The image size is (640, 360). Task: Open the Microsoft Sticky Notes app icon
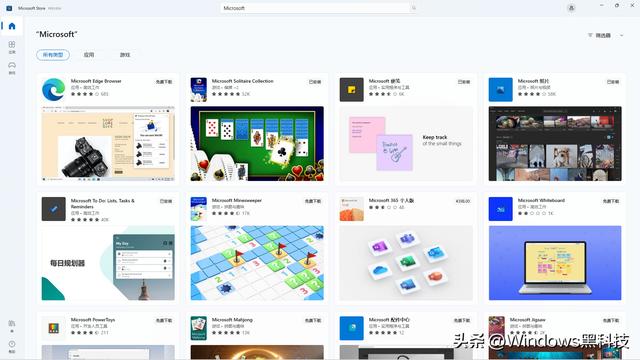(351, 89)
